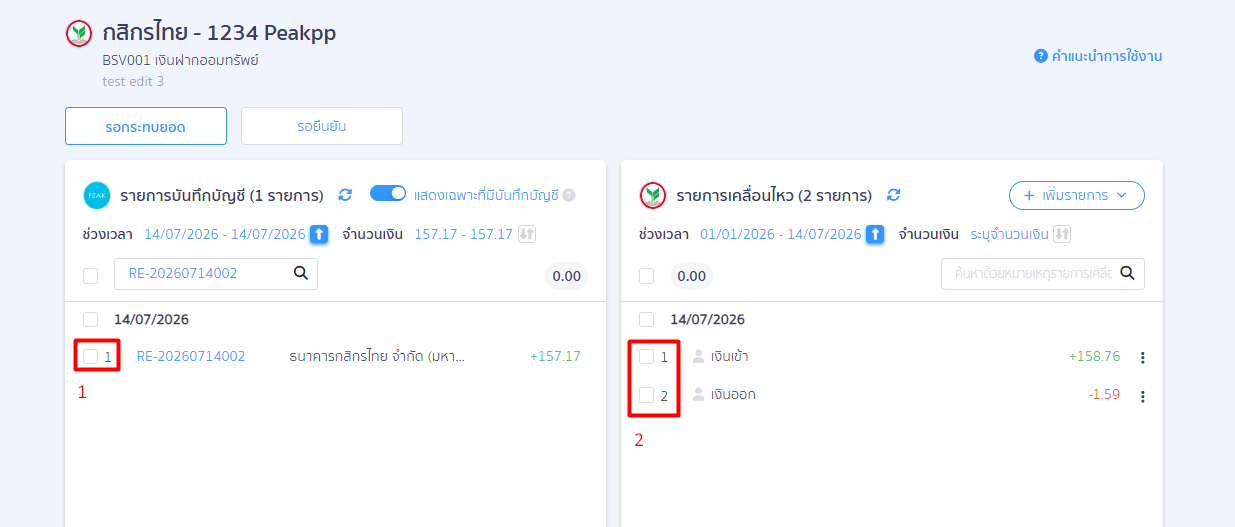Switch to รอกระทบยอด tab
Viewport: 1235px width, 527px height.
pyautogui.click(x=146, y=126)
